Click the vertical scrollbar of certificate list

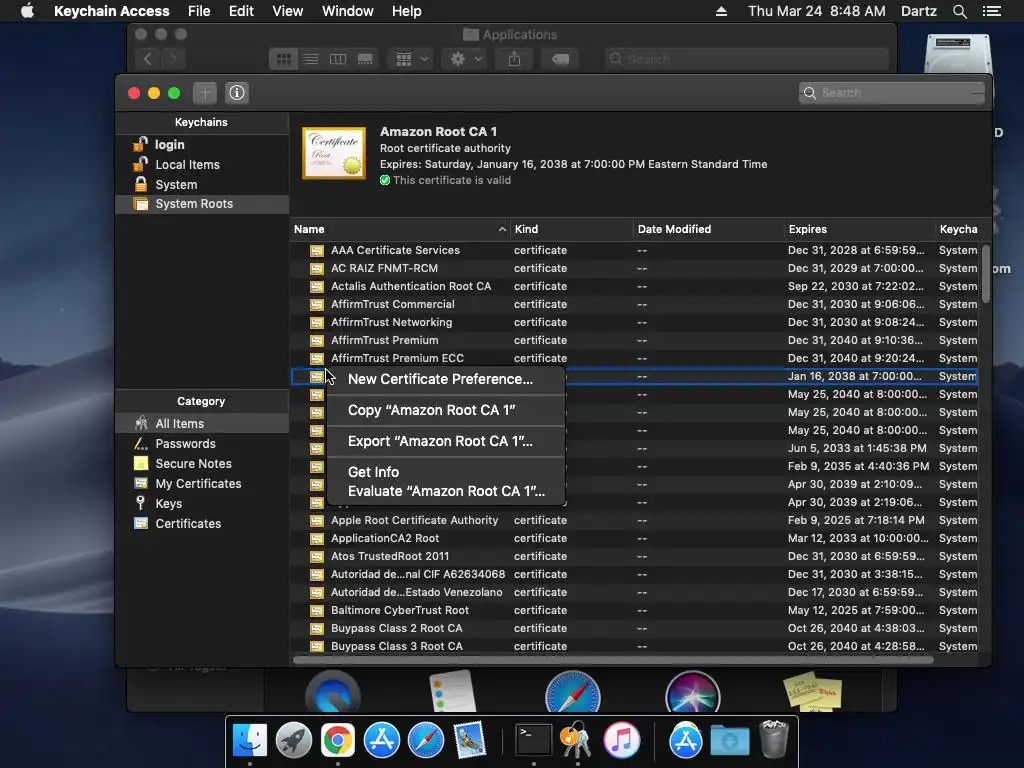click(985, 274)
